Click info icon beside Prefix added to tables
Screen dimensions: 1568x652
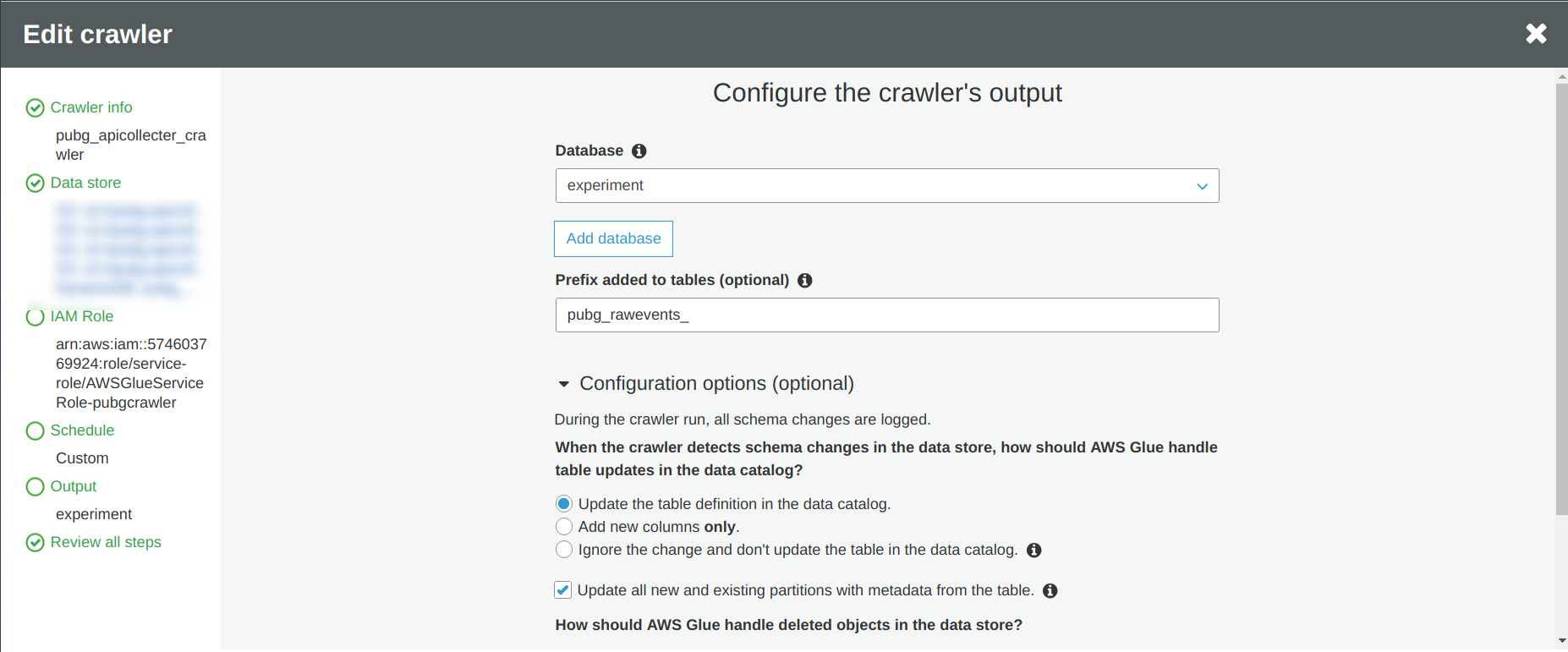pos(805,281)
